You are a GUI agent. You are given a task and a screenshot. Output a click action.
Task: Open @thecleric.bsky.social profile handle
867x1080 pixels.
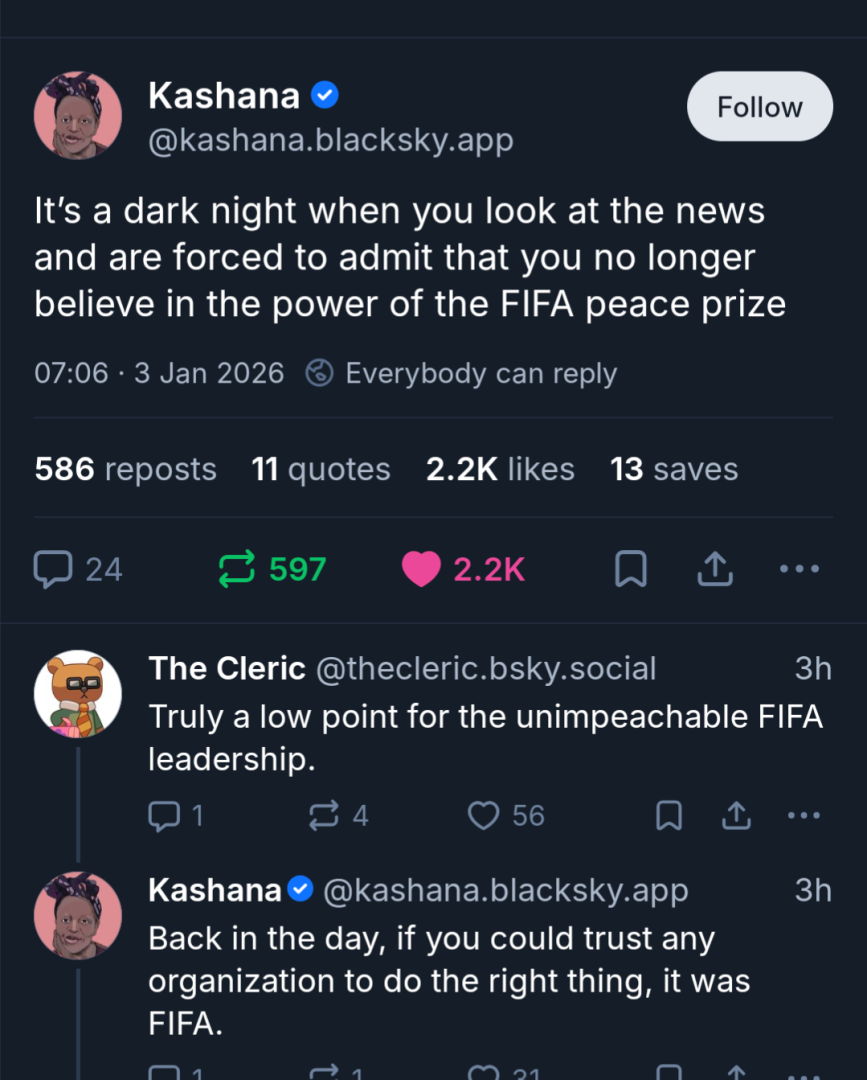486,668
